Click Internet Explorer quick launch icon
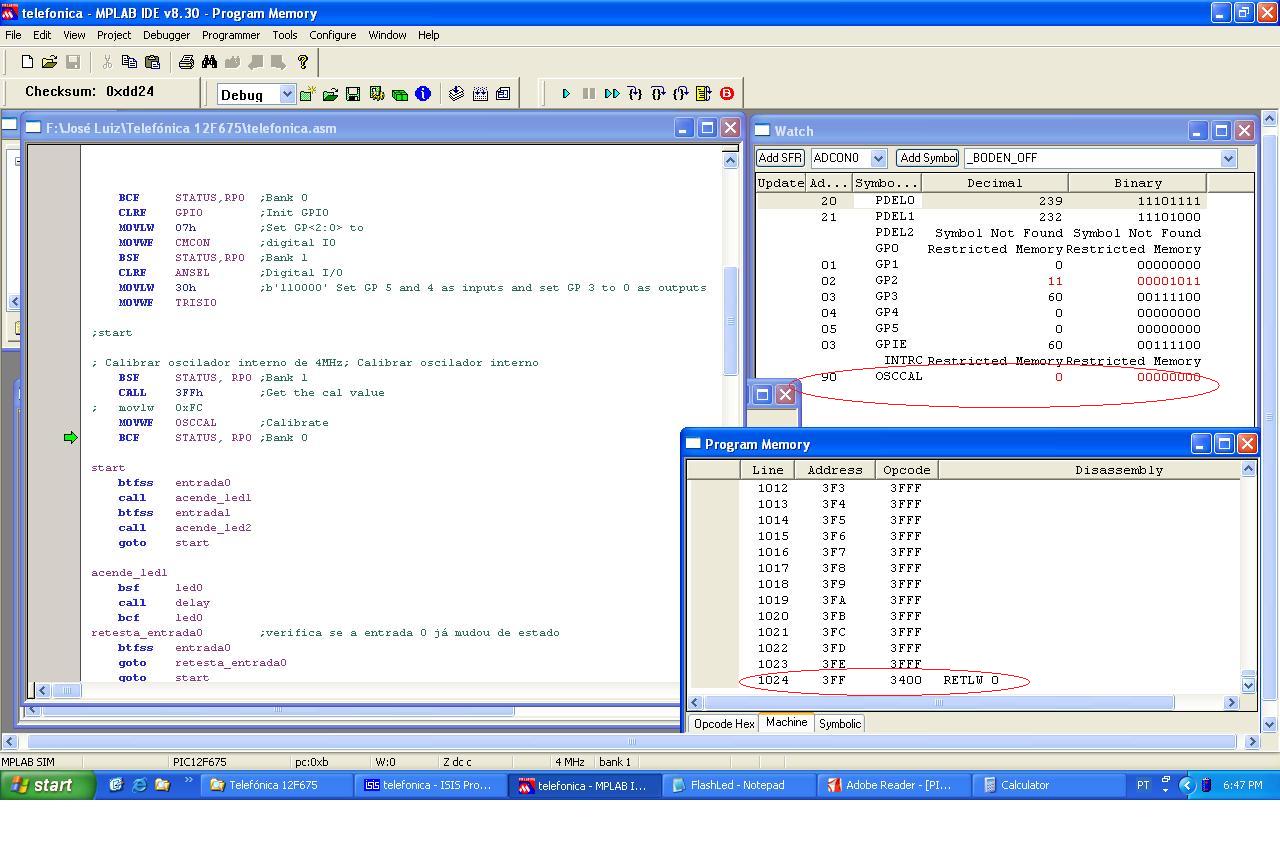 pos(139,785)
